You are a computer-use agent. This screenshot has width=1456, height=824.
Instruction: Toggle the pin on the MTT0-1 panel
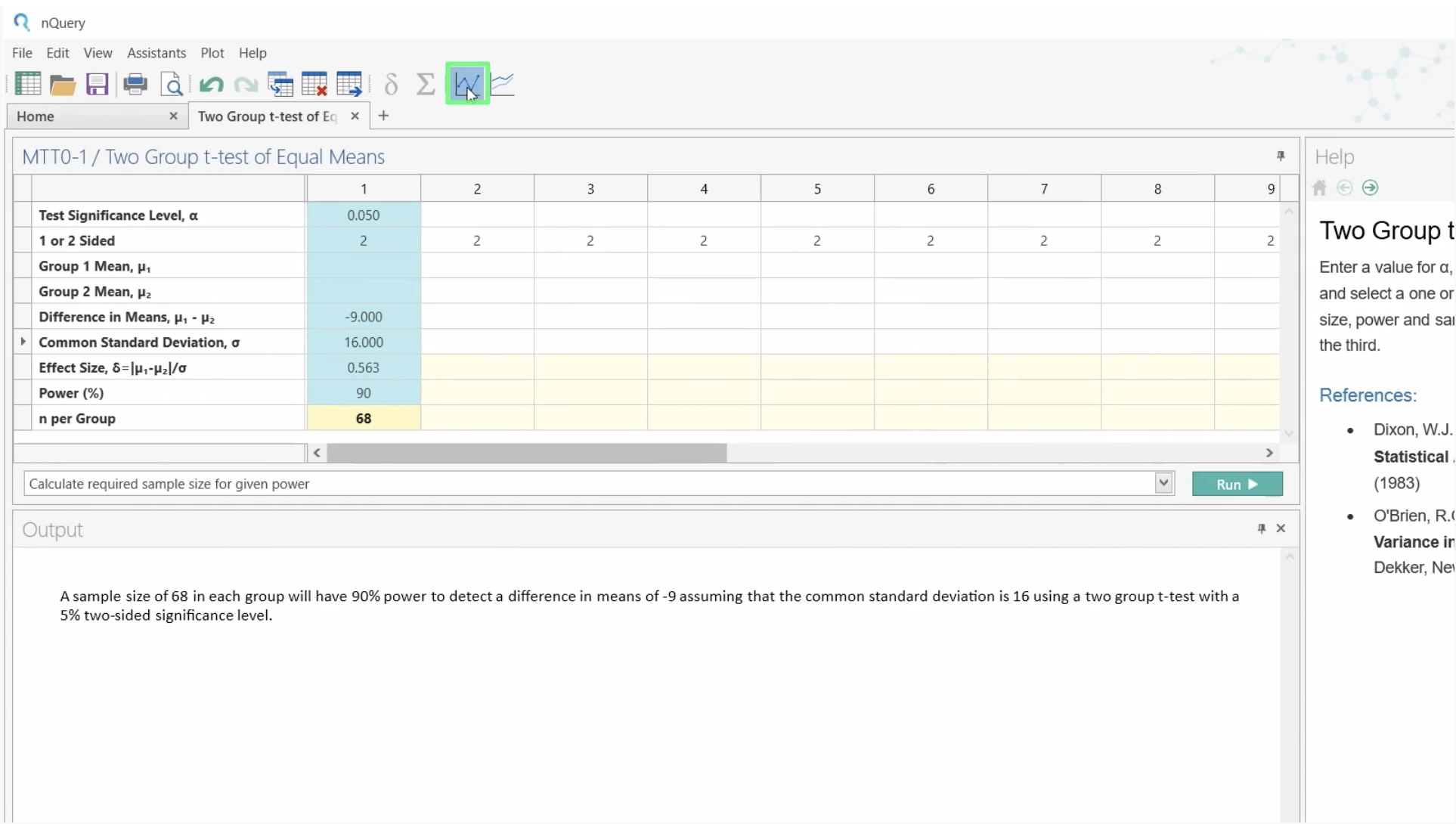[1281, 156]
